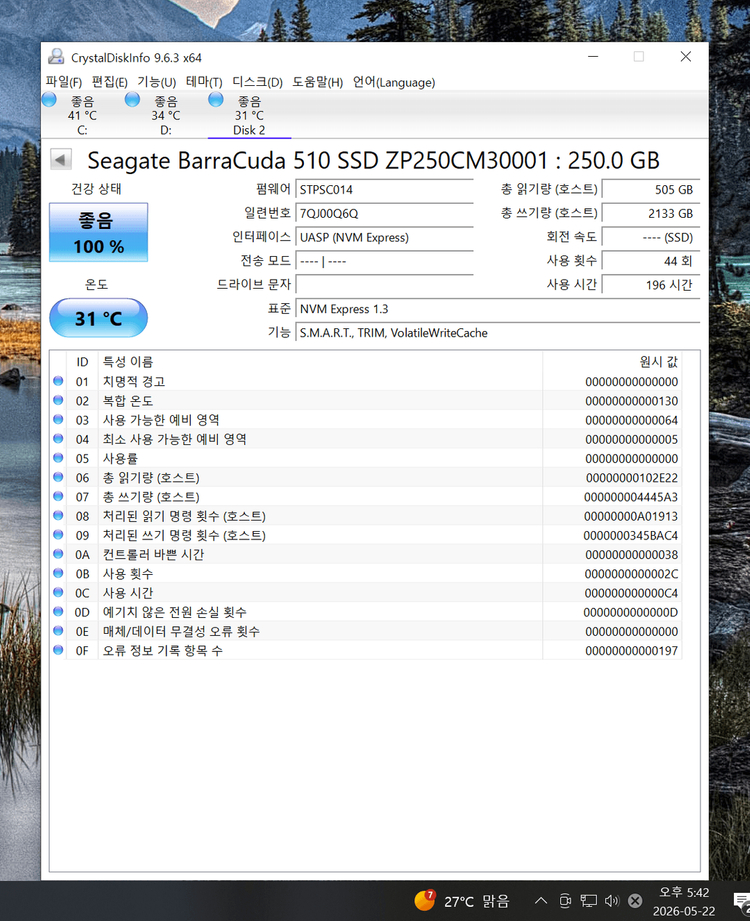Screen dimensions: 750x921
Task: Open the 파일(F) menu
Action: 63,82
